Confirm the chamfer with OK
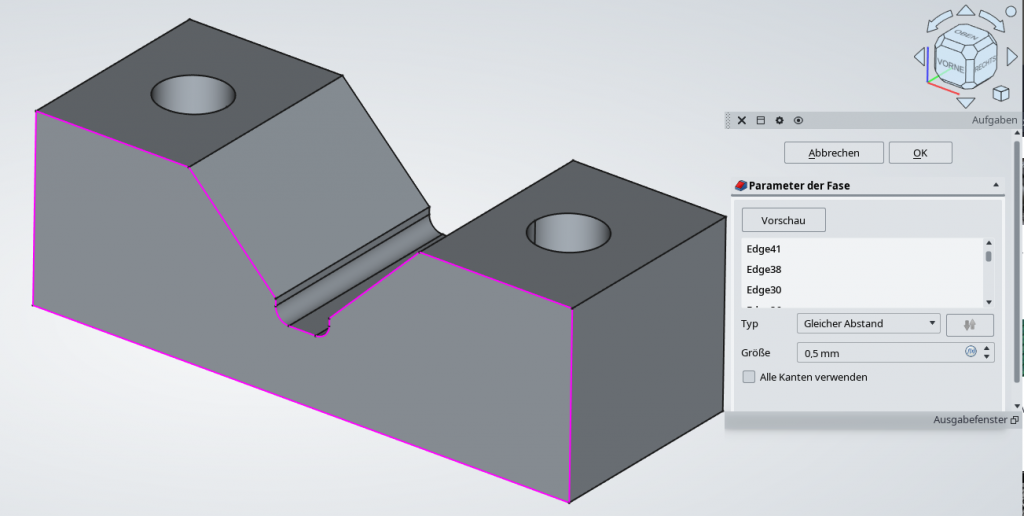The width and height of the screenshot is (1024, 516). (x=919, y=153)
